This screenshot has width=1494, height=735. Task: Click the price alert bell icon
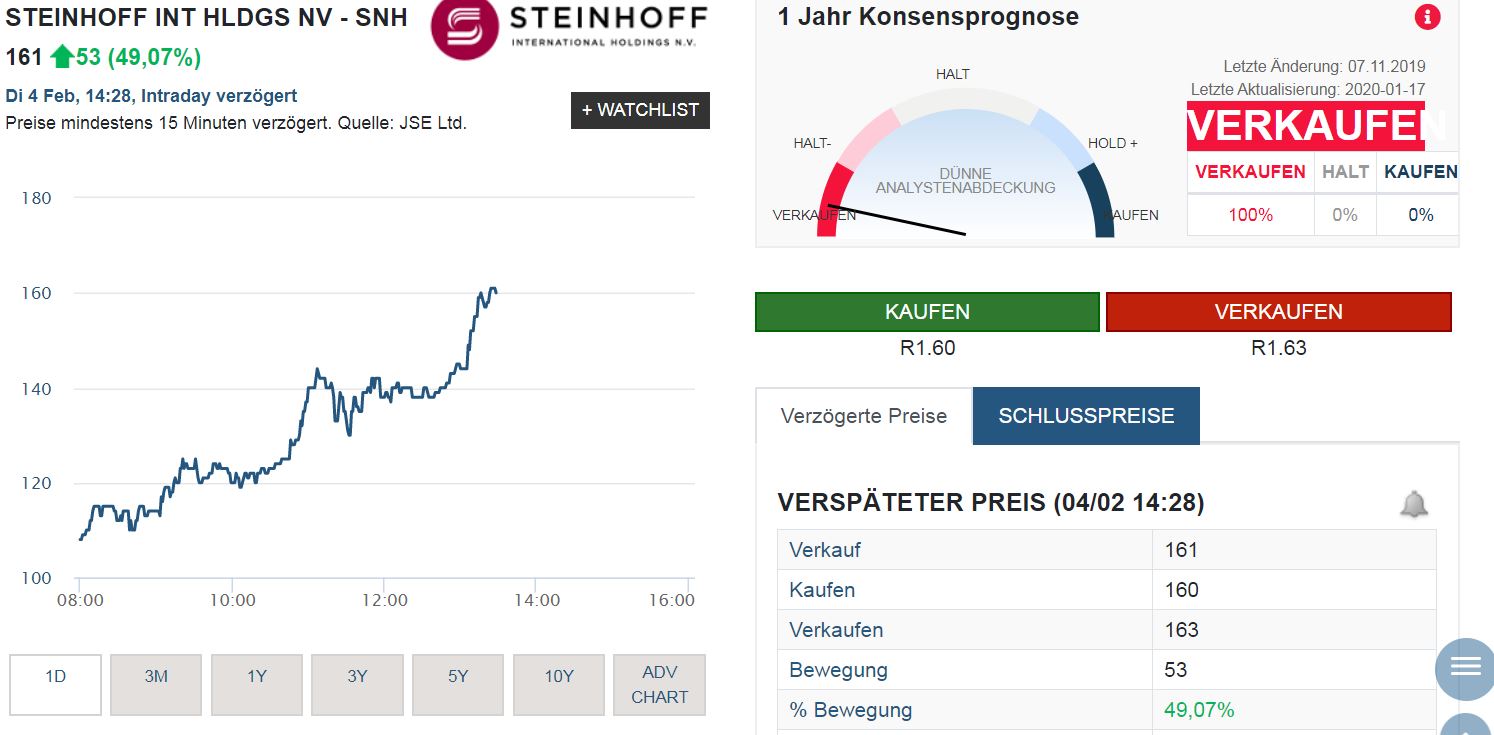1415,505
